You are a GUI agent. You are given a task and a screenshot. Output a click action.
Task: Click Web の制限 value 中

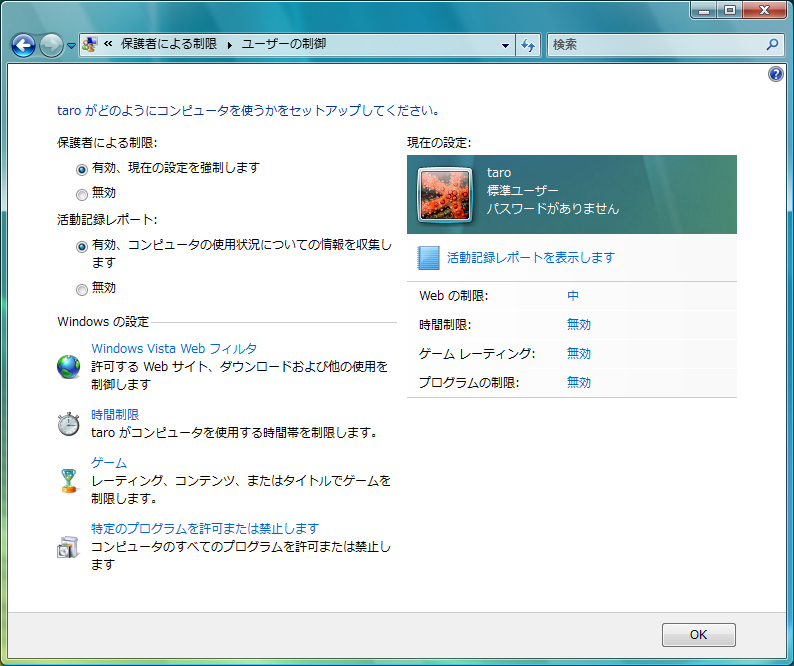573,296
